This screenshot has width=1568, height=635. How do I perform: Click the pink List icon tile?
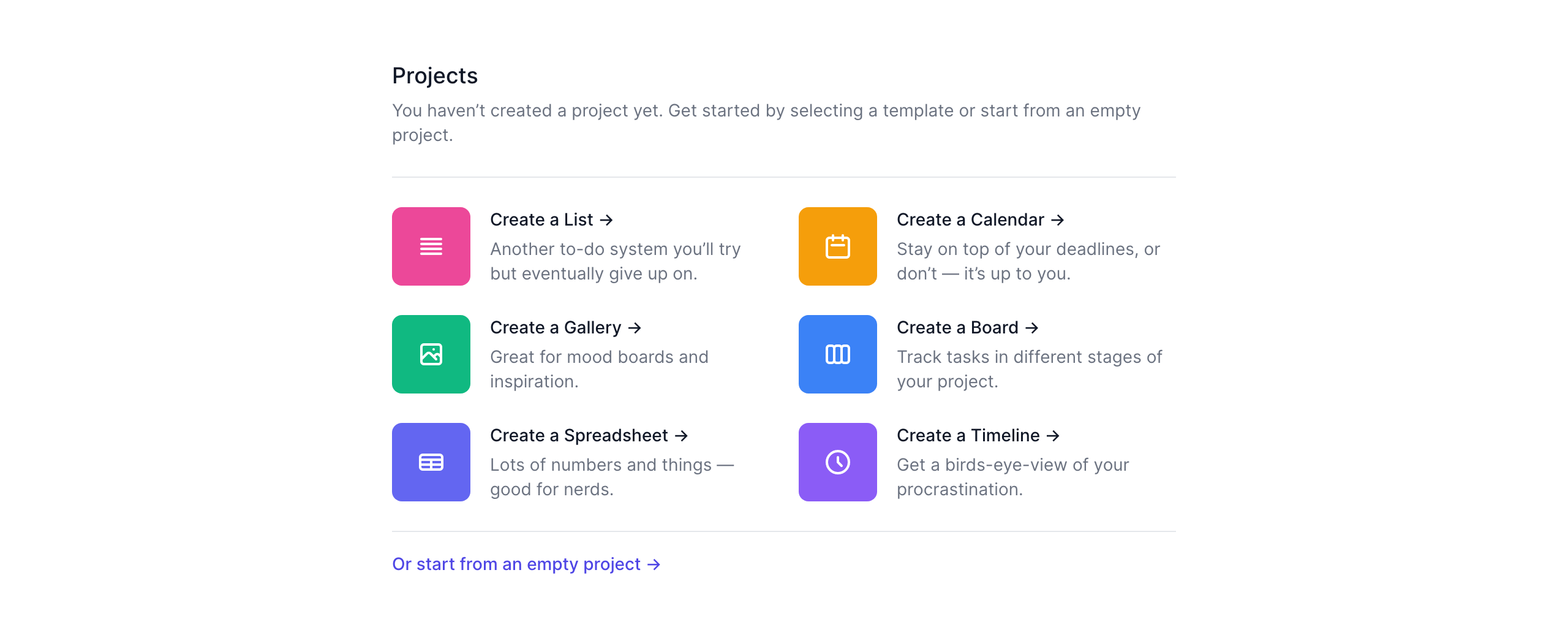point(431,246)
